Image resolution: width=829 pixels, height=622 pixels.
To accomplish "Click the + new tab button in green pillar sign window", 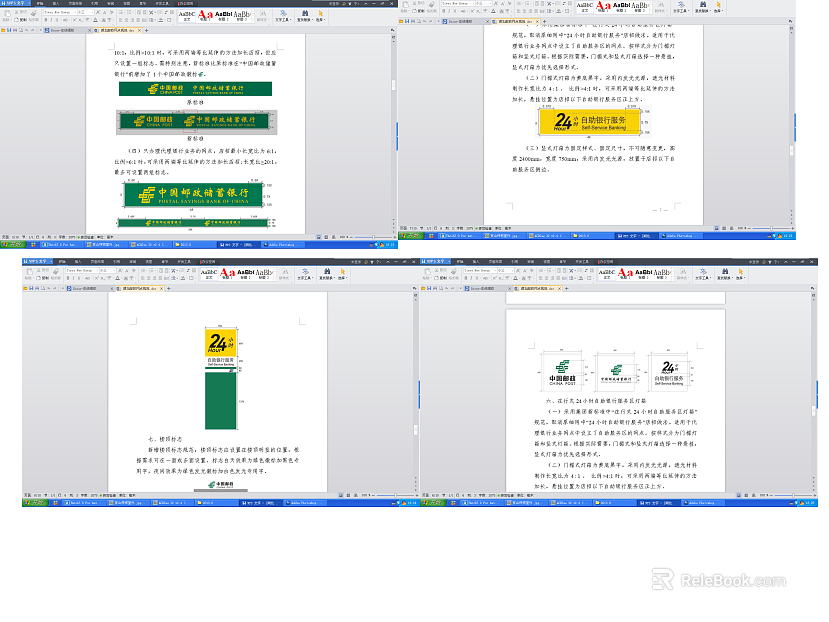I will [169, 288].
